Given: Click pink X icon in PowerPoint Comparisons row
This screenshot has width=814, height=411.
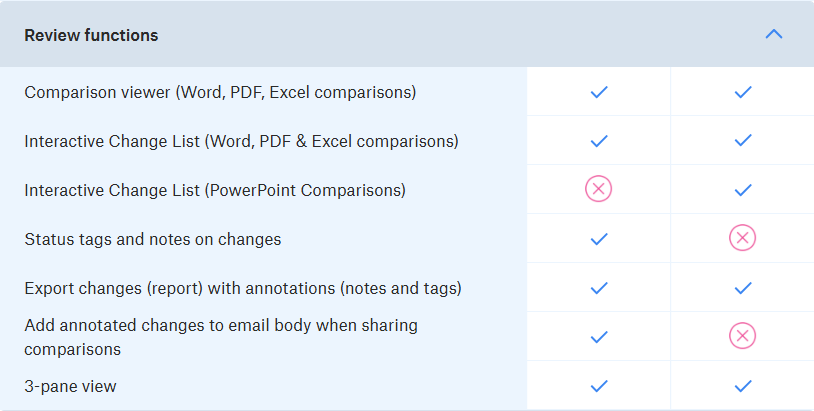Looking at the screenshot, I should point(599,189).
